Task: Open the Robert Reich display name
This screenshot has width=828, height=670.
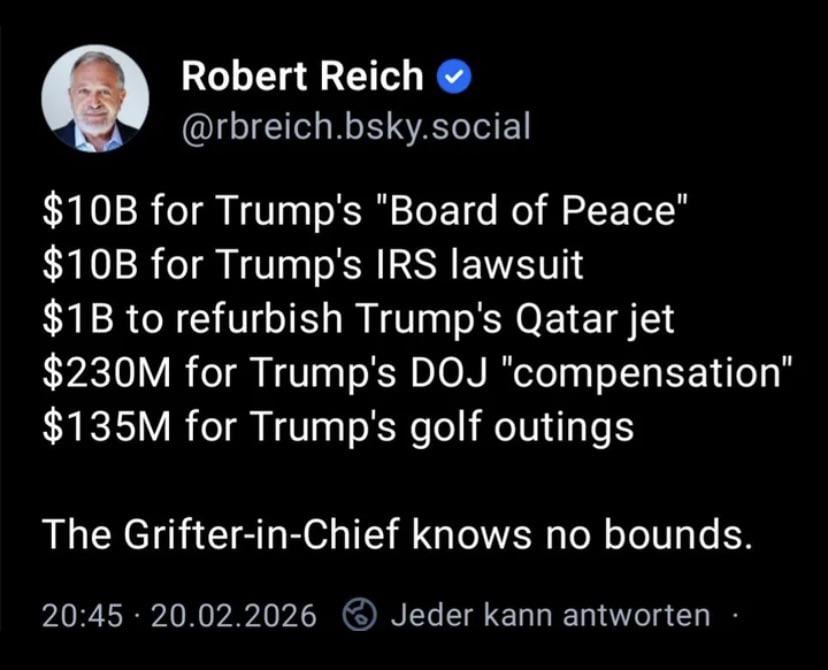Action: point(302,76)
